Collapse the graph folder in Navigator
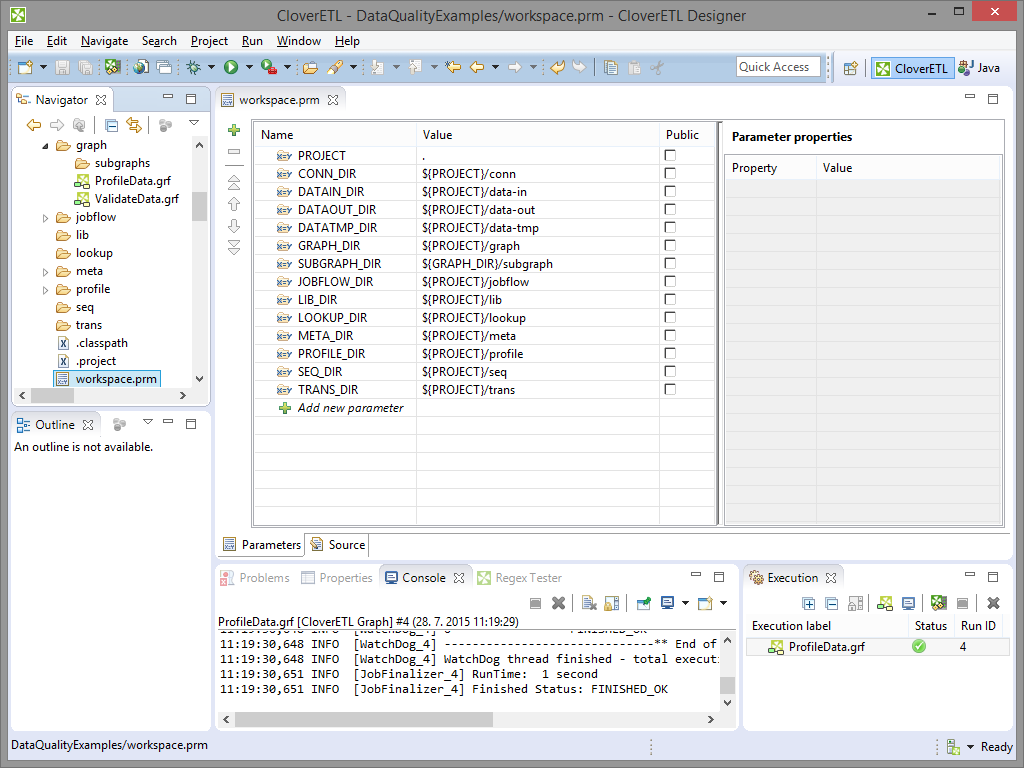Viewport: 1024px width, 768px height. point(45,146)
